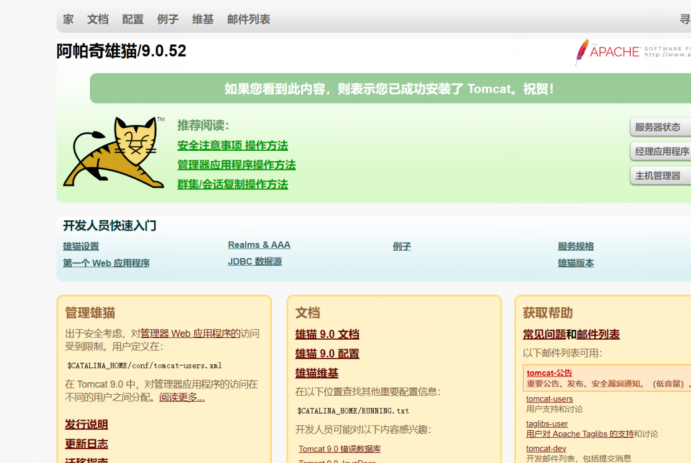Viewport: 692px width, 463px height.
Task: Click the 阿帕奇雄猫/9.0.52 heading
Action: pyautogui.click(x=121, y=51)
